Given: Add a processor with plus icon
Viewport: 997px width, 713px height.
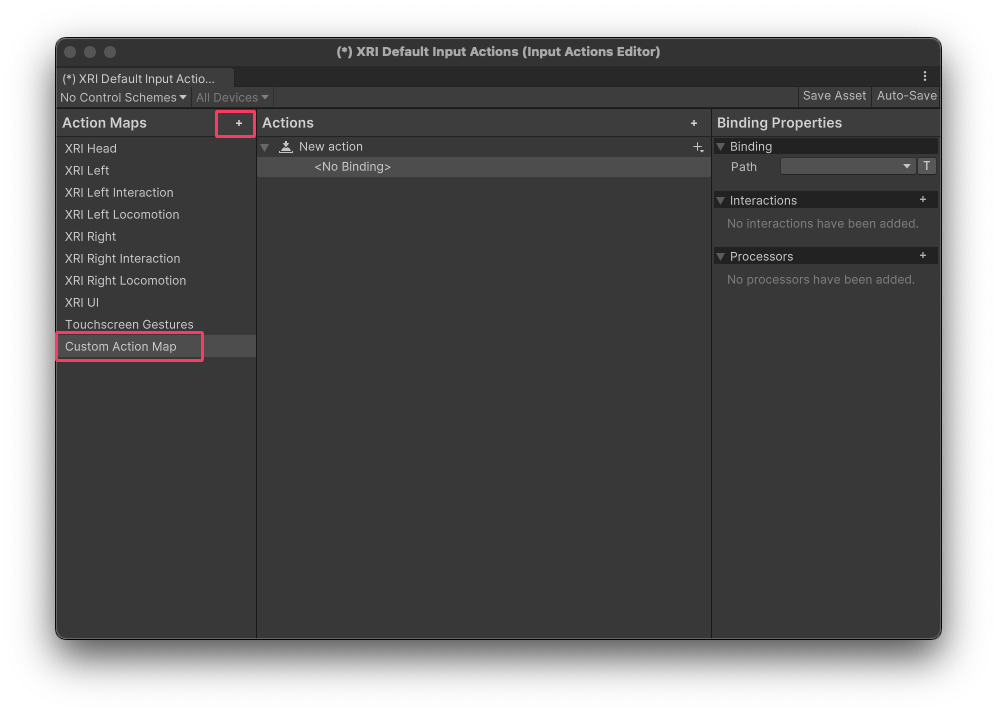Looking at the screenshot, I should pyautogui.click(x=923, y=256).
